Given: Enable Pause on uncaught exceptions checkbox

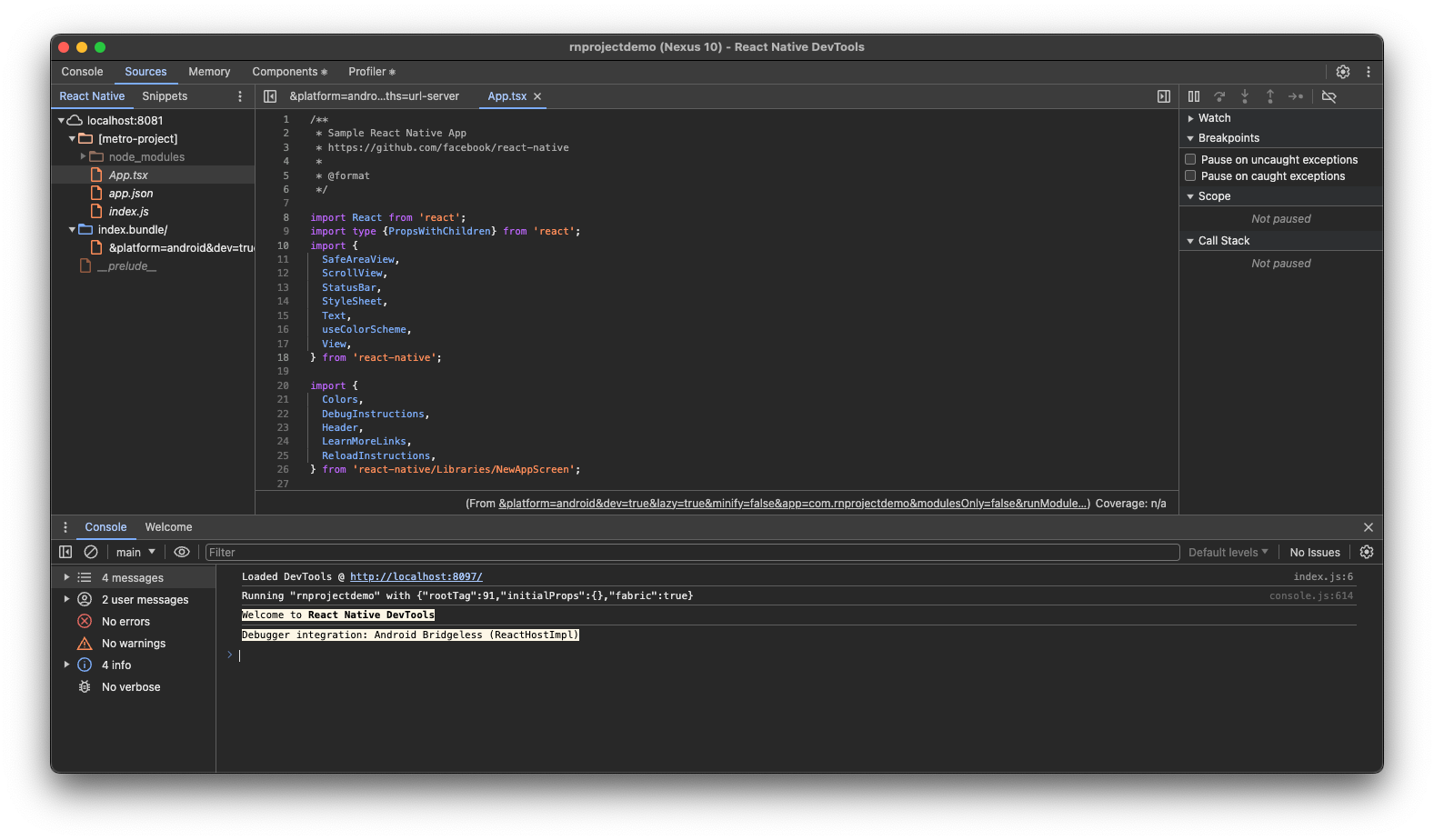Looking at the screenshot, I should pos(1190,159).
